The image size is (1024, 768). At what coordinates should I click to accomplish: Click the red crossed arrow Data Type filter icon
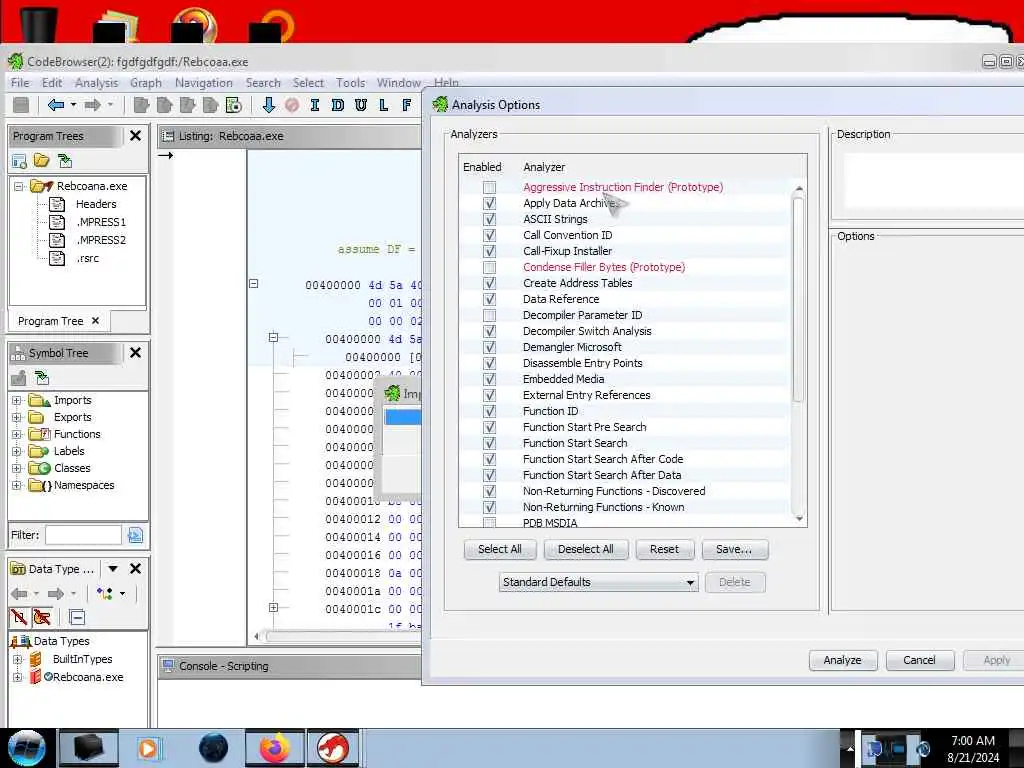click(x=19, y=617)
